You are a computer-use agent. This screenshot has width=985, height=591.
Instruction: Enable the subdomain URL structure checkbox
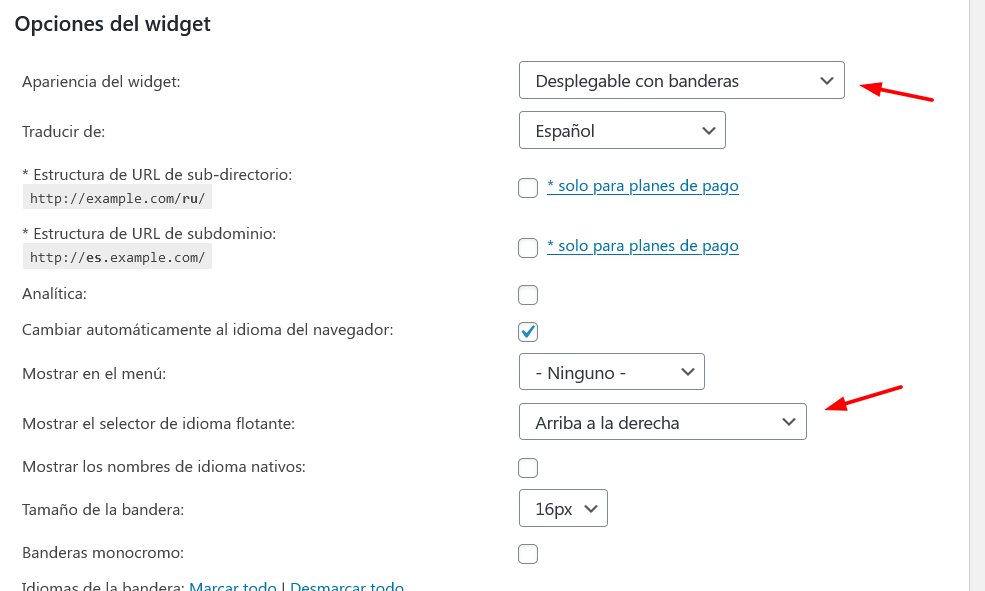click(x=528, y=247)
